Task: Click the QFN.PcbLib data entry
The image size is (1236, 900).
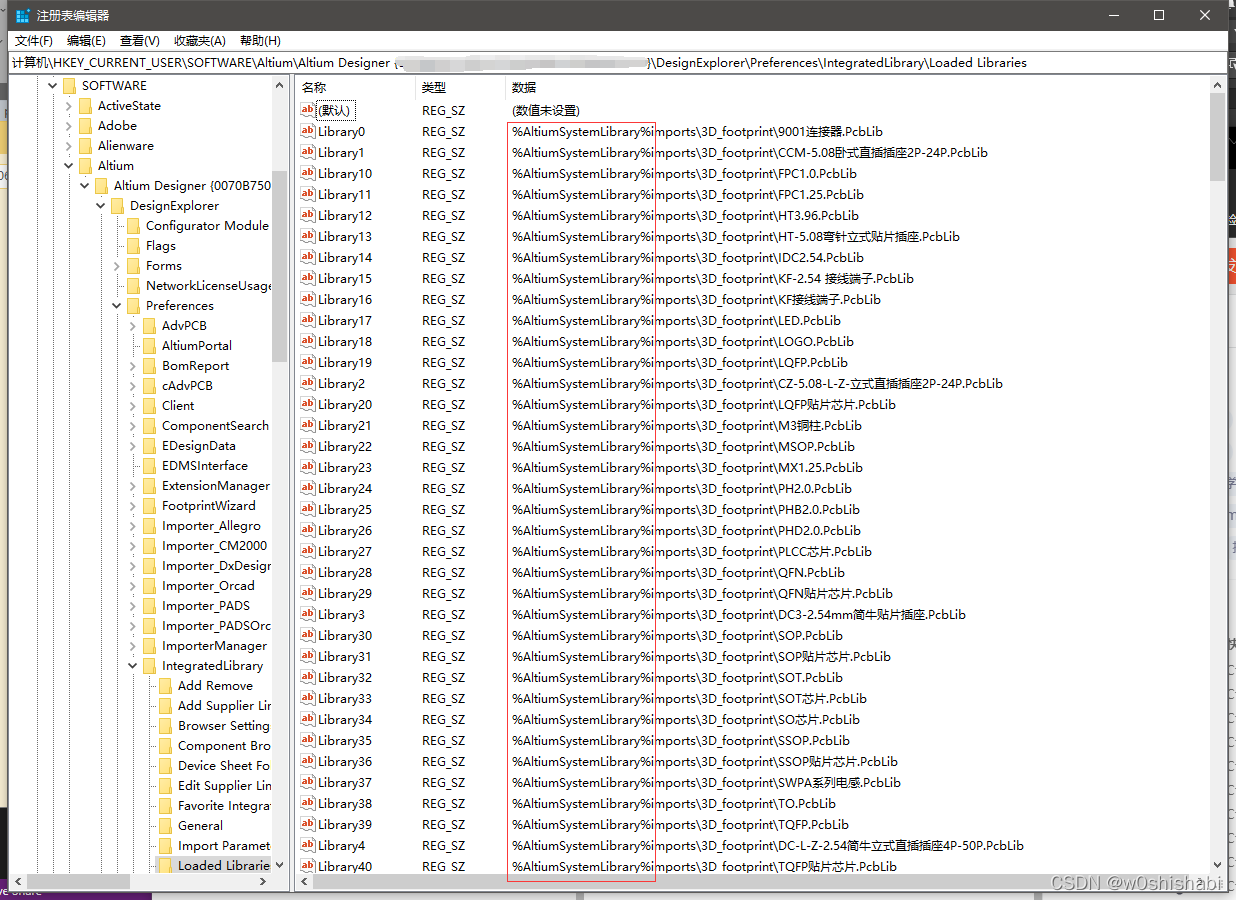Action: pos(679,572)
